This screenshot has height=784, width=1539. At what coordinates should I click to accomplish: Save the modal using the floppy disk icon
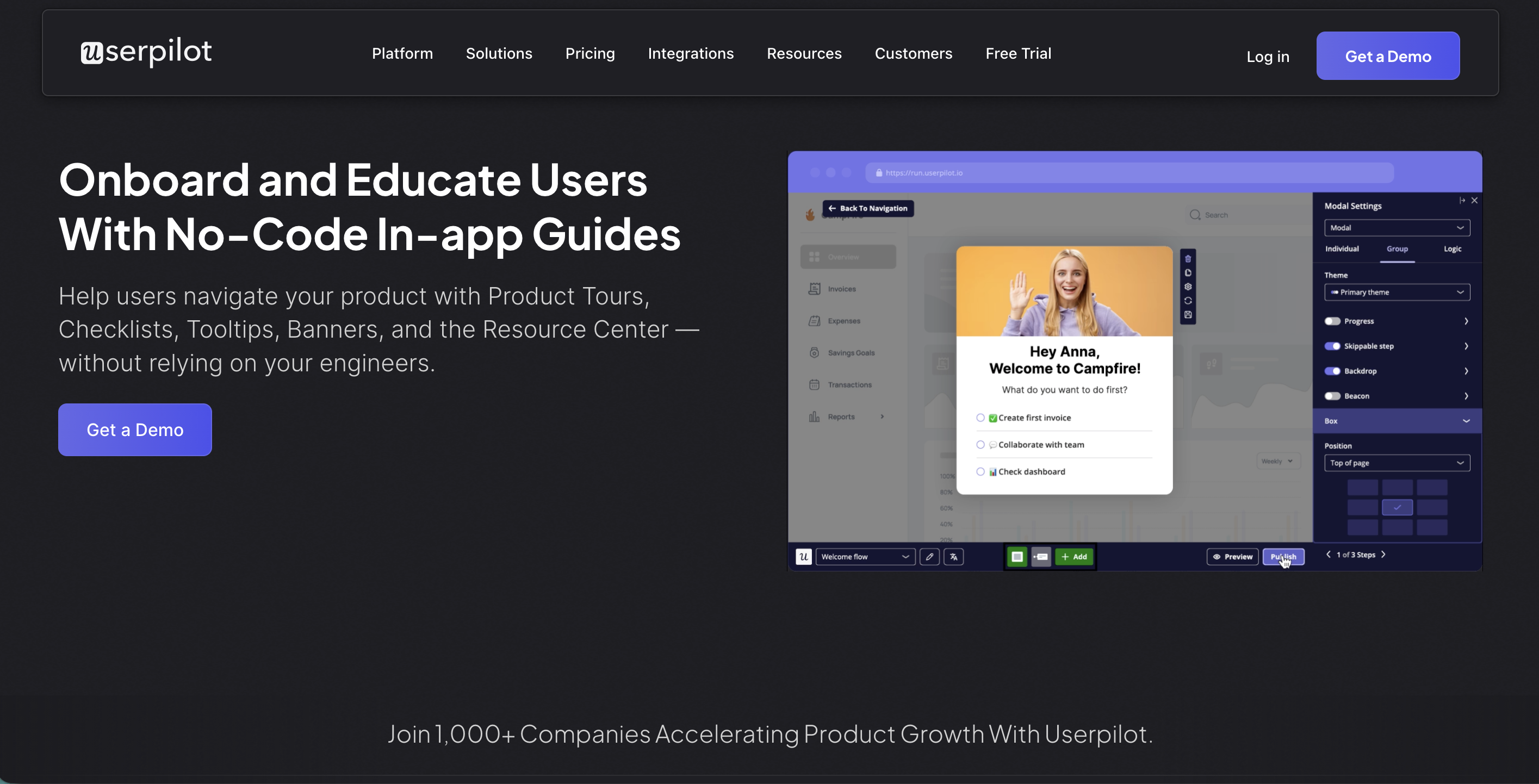1188,315
